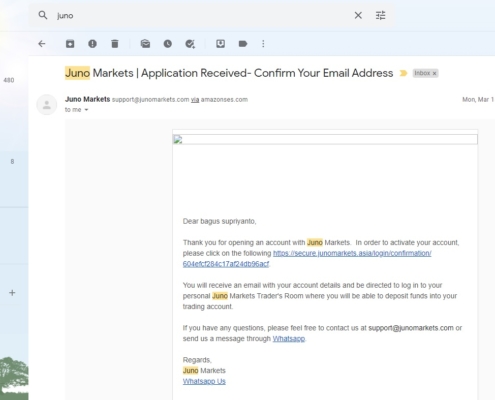This screenshot has height=400, width=495.
Task: Clear the search with the X icon
Action: (358, 15)
